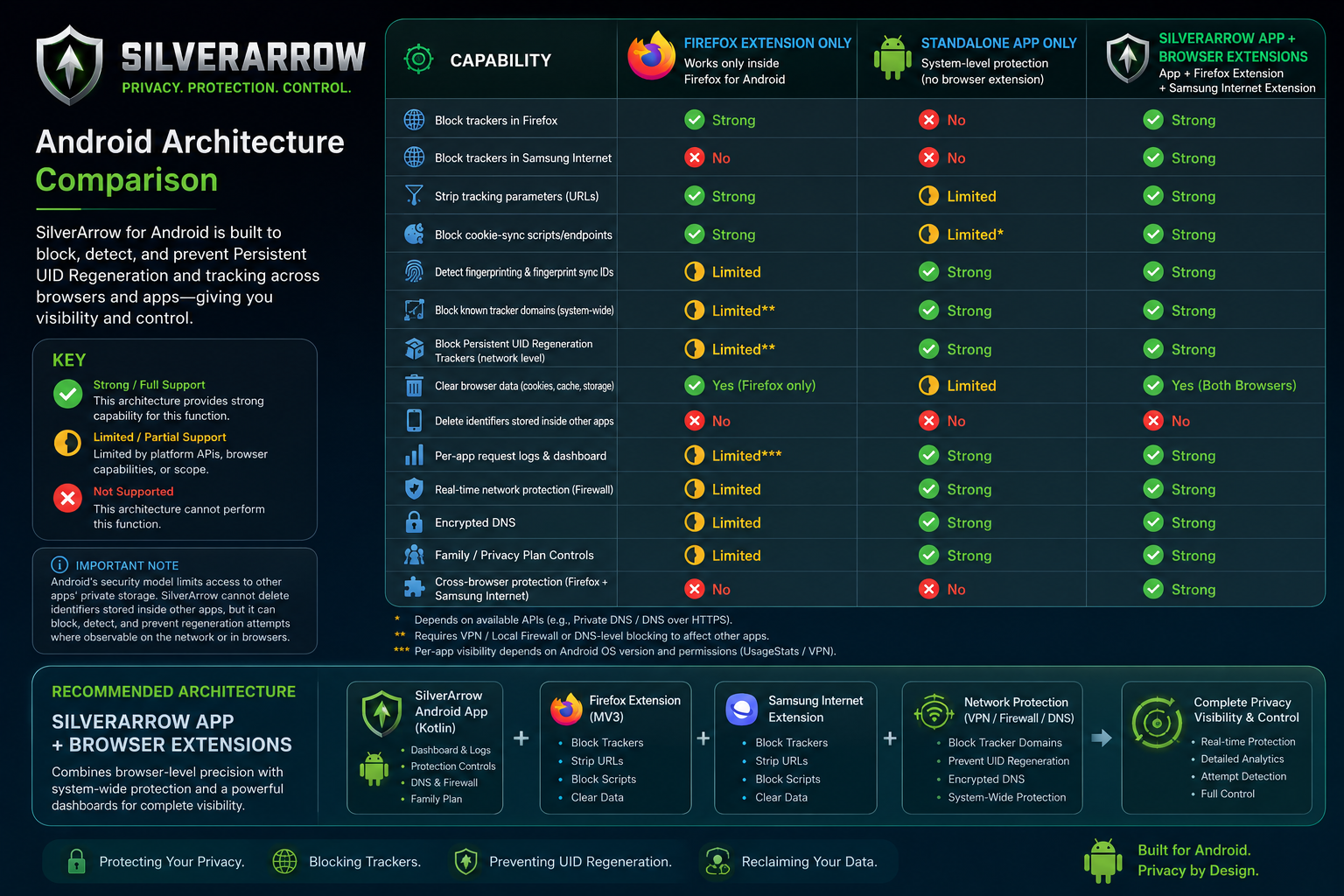Click red X icon in Key legend
The height and width of the screenshot is (896, 1344).
[67, 498]
